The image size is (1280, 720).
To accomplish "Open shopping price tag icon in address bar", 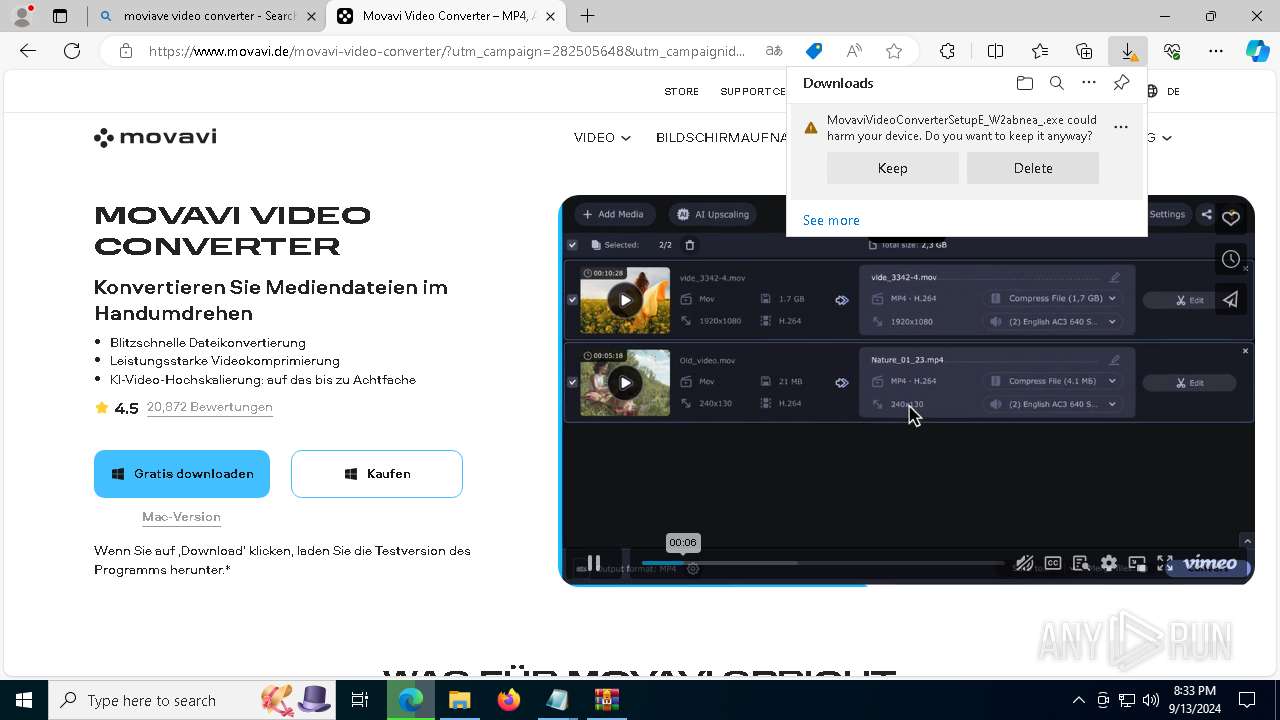I will point(814,51).
